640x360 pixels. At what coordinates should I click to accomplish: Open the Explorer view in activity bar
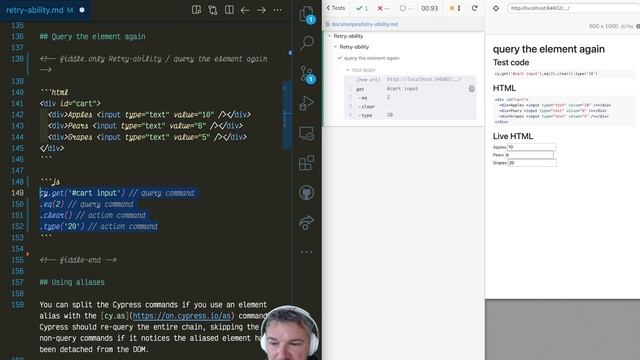point(307,14)
